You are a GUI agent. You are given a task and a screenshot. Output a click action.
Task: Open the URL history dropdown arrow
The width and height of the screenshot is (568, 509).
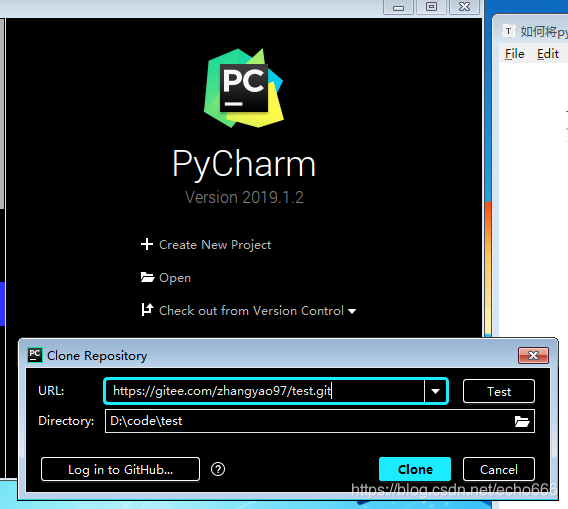(x=435, y=391)
